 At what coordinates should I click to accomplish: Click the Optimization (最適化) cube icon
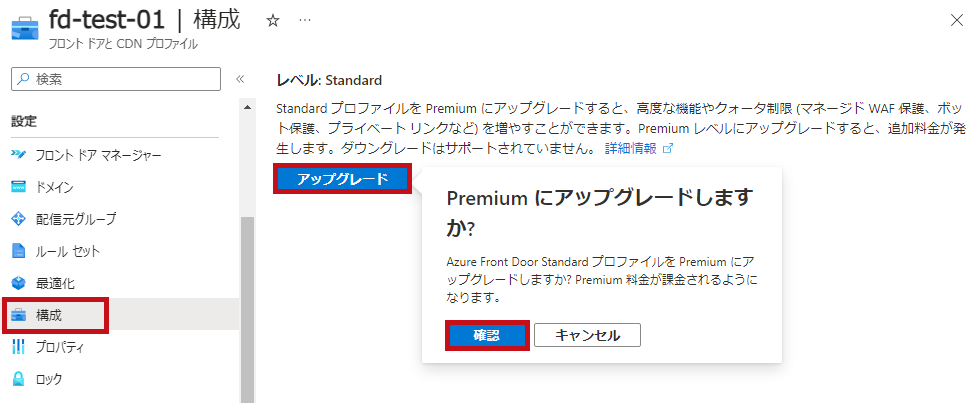click(x=19, y=283)
